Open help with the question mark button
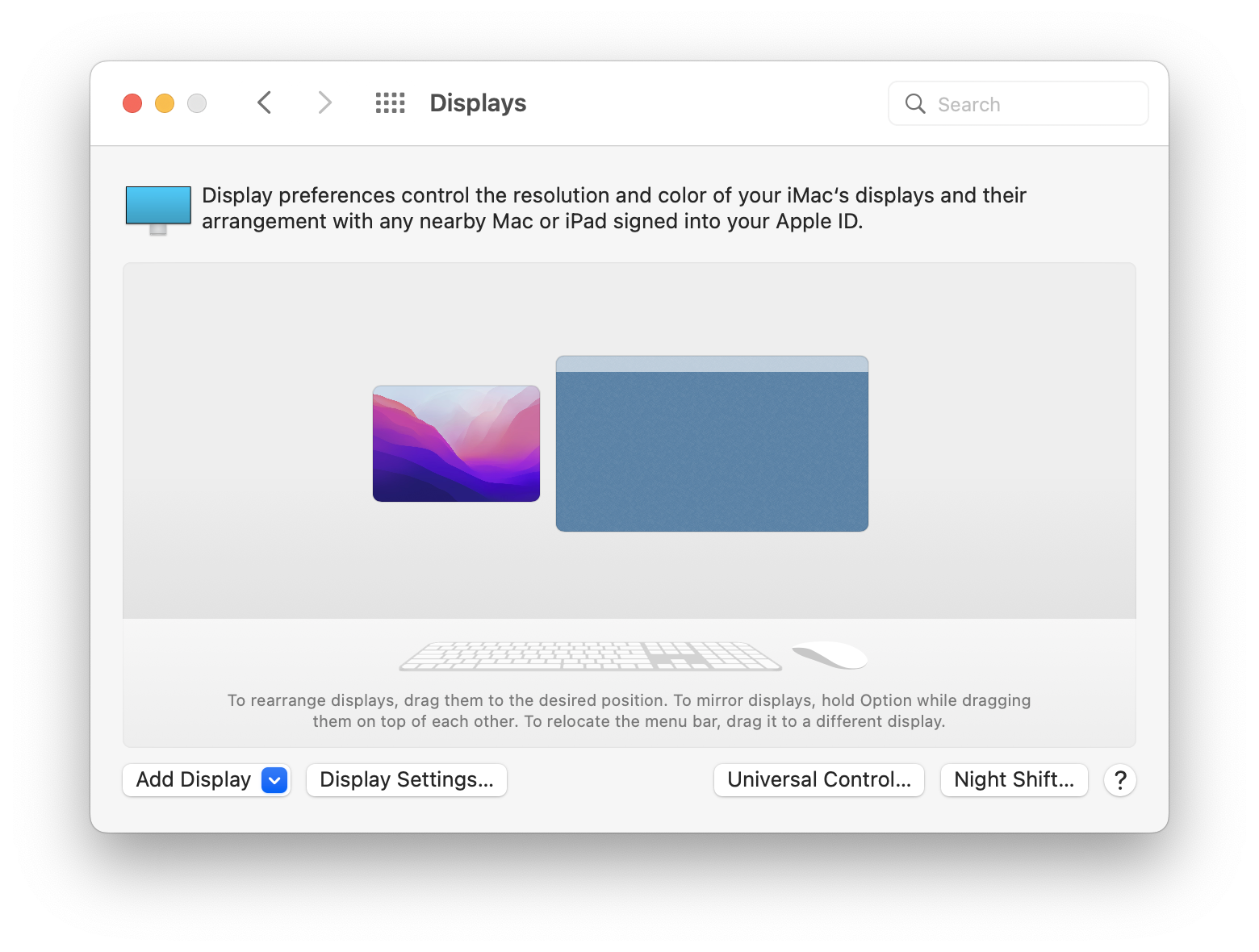1259x952 pixels. 1120,780
